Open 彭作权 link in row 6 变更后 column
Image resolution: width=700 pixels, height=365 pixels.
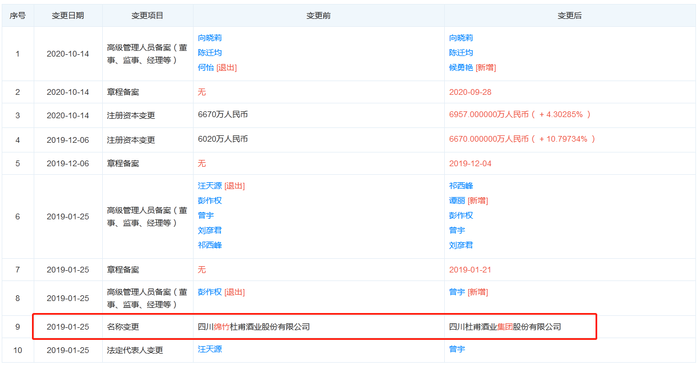pos(461,216)
